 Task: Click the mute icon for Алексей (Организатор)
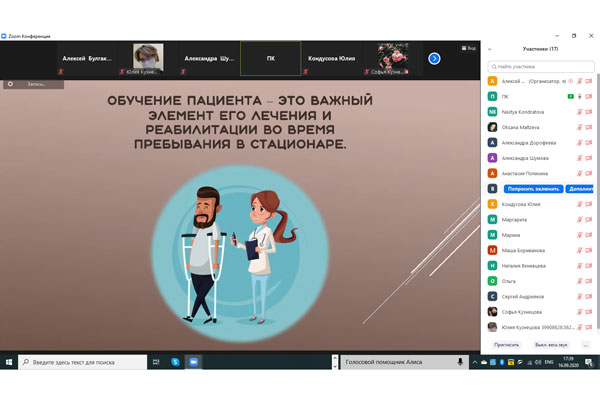(x=580, y=81)
